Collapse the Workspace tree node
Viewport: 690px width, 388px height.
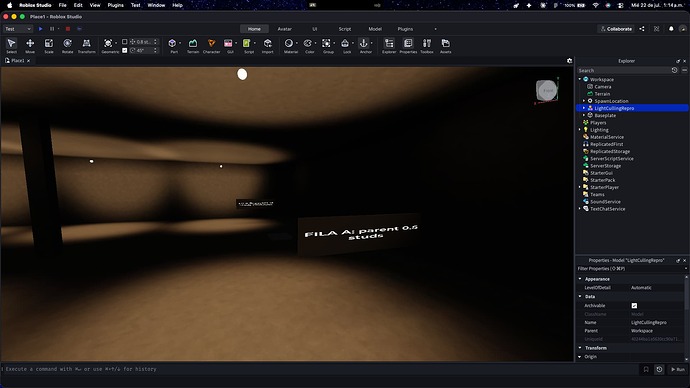click(580, 79)
